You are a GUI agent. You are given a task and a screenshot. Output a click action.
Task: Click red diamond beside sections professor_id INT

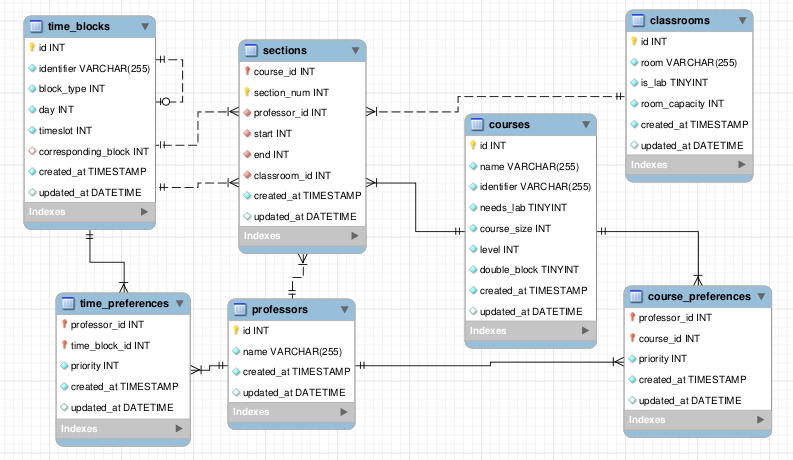[247, 113]
